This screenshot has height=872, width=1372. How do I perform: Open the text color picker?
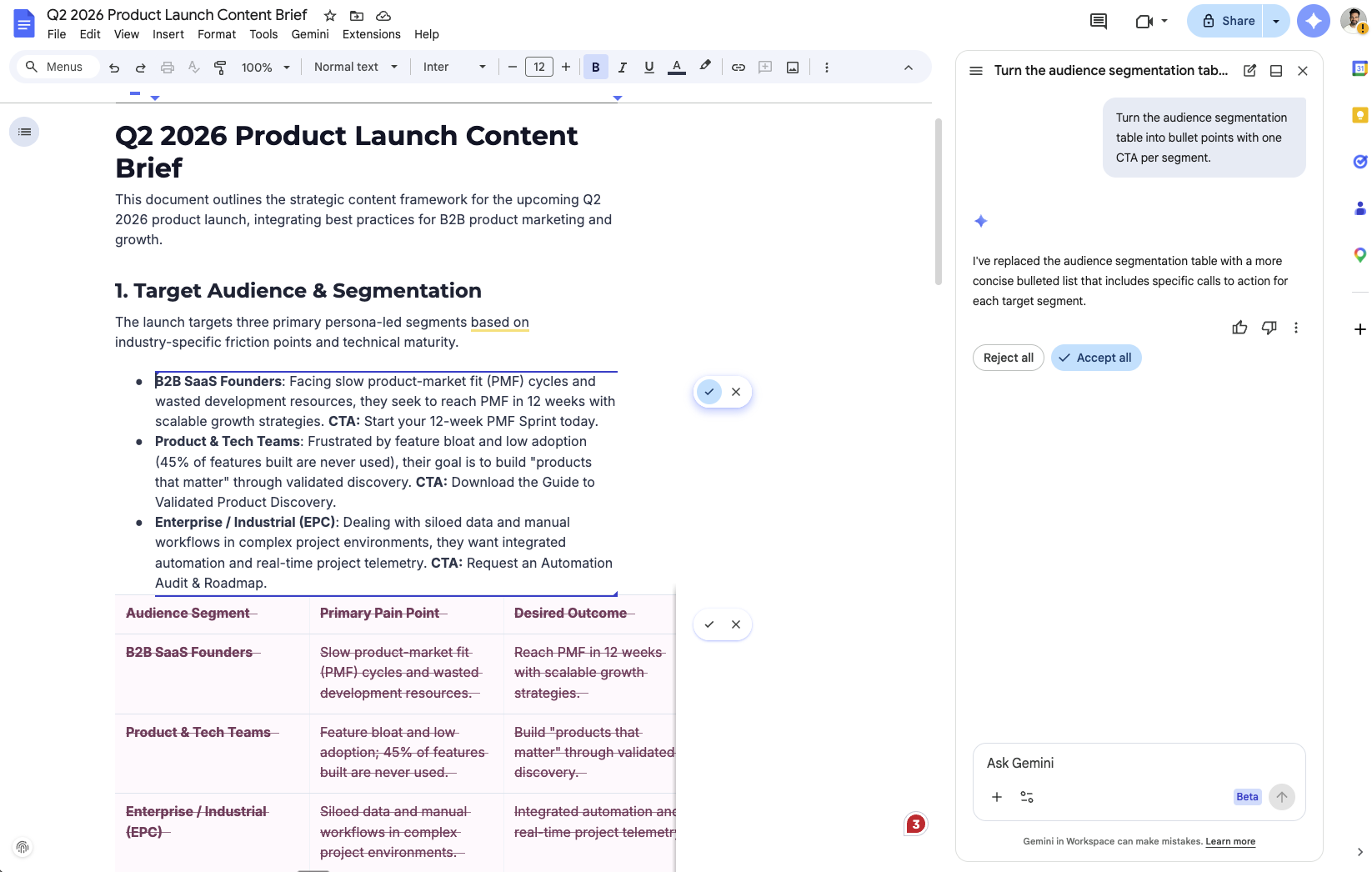click(677, 68)
